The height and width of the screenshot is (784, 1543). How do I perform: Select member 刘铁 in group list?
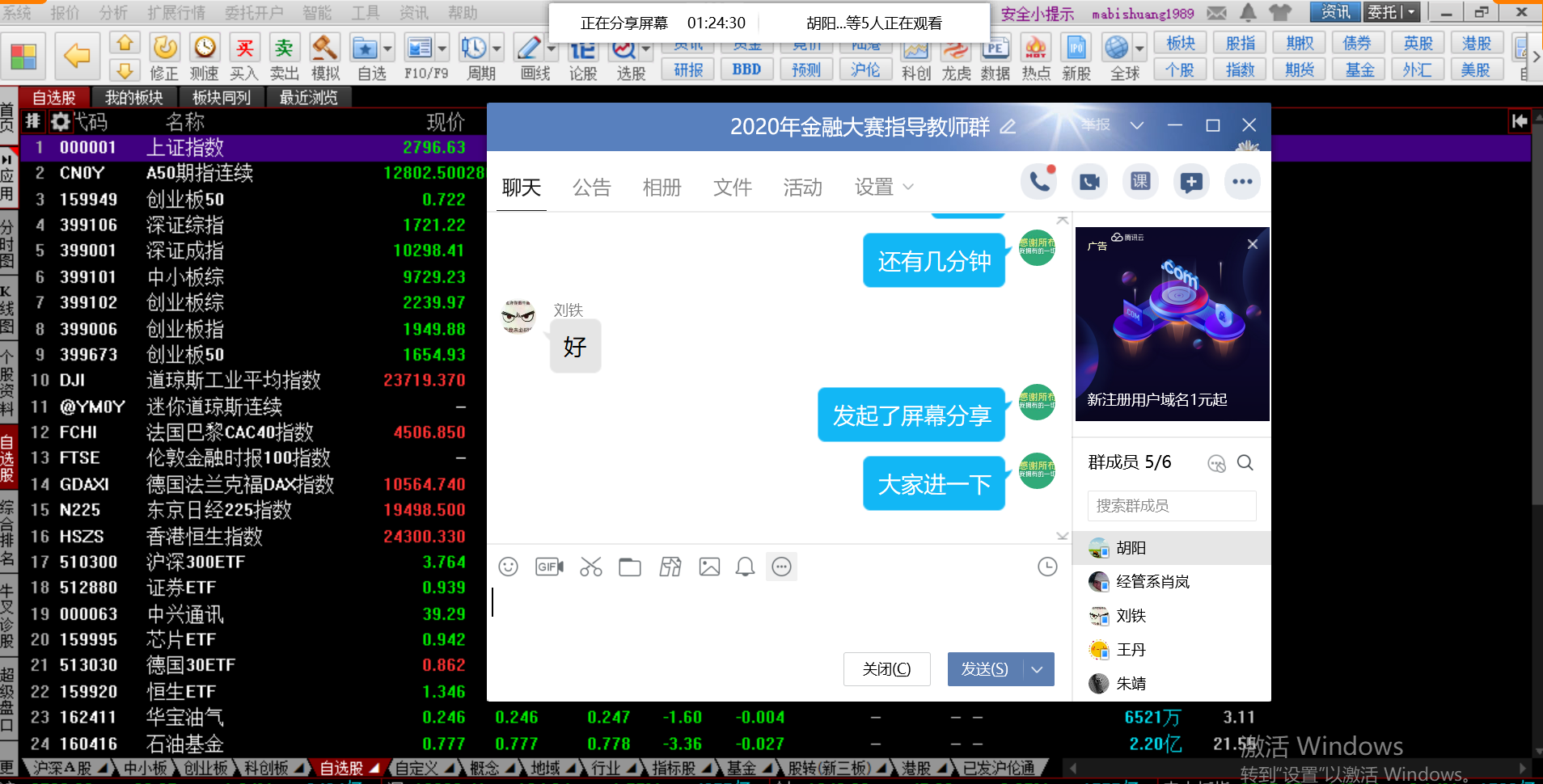coord(1131,616)
